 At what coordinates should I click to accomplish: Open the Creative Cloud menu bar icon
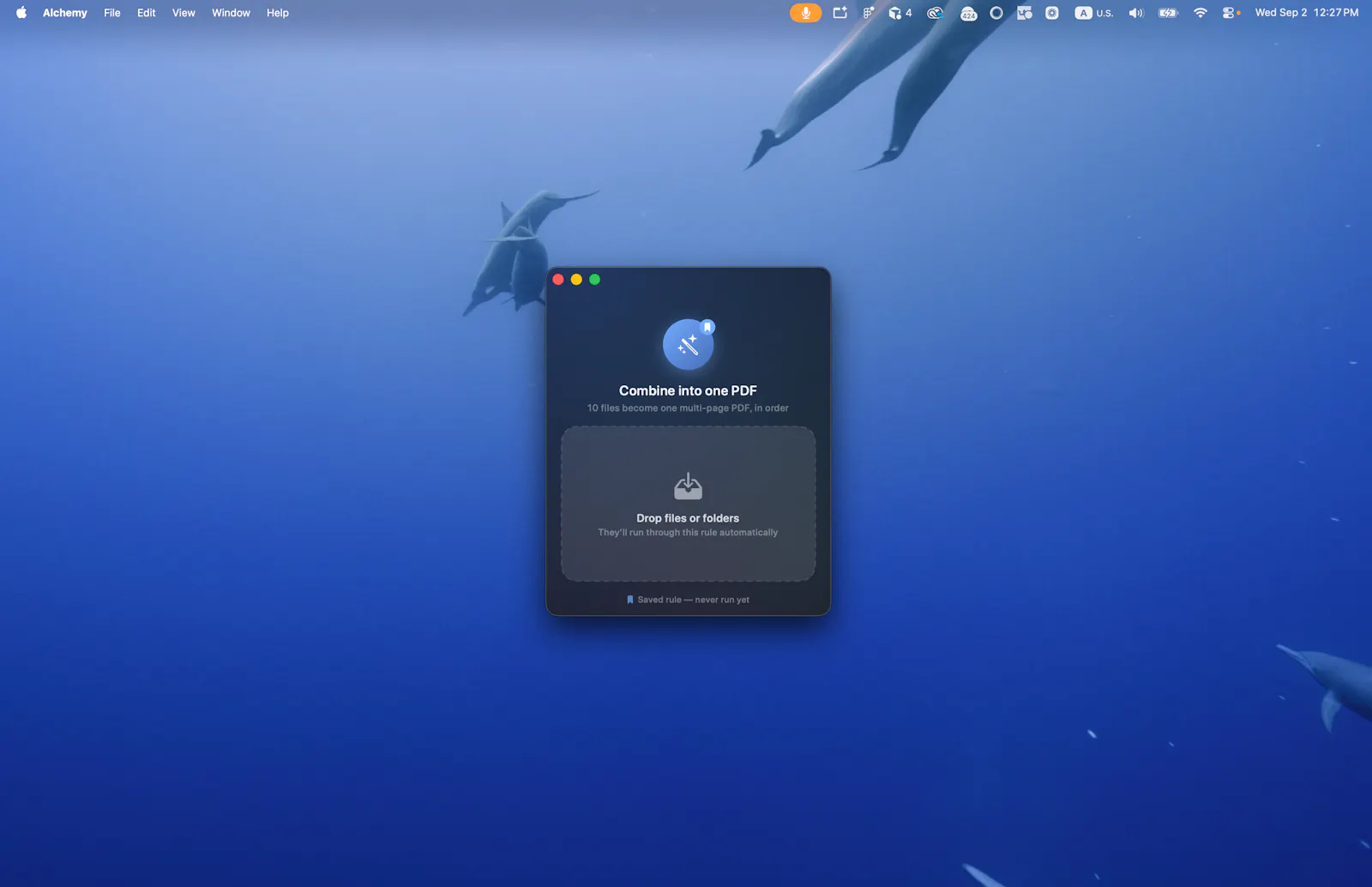click(936, 13)
